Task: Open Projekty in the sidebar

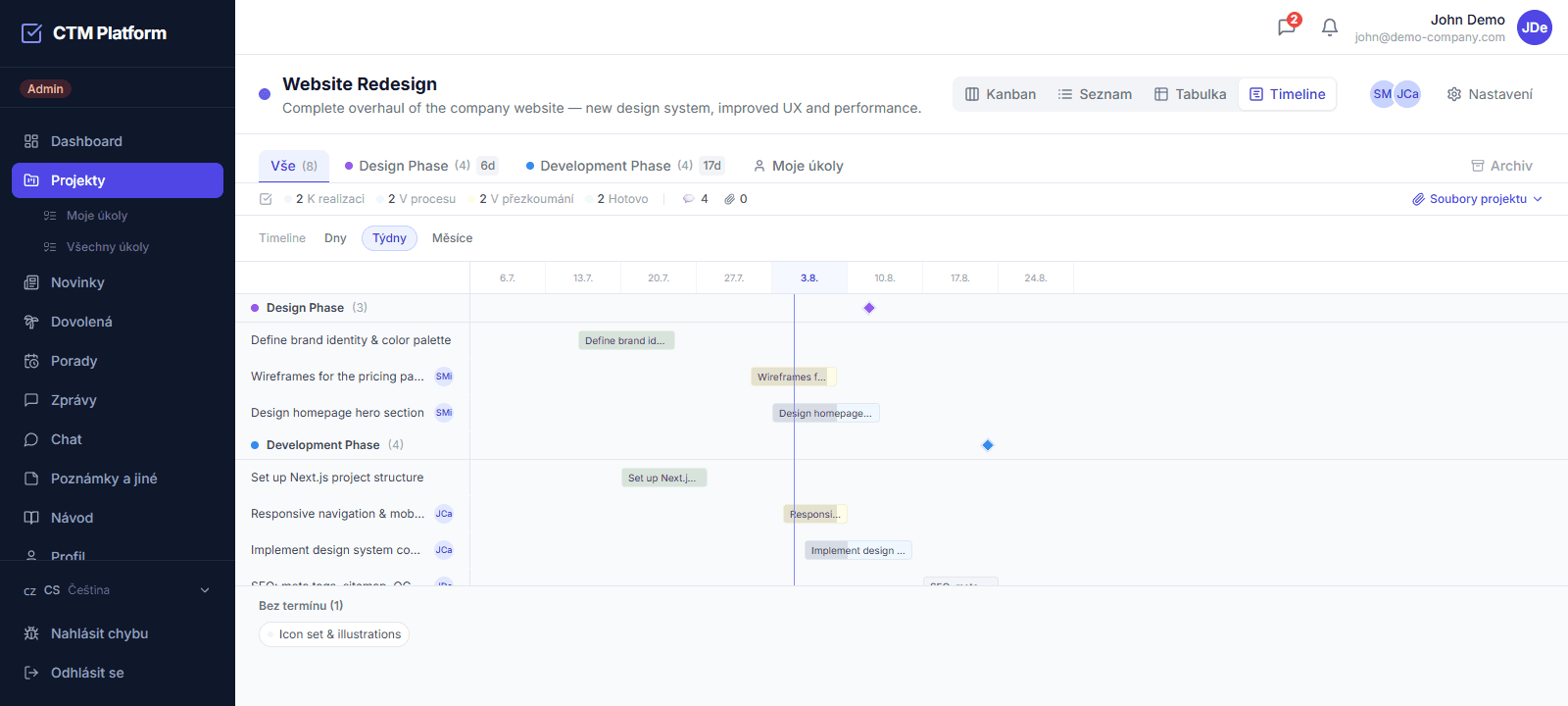Action: tap(118, 180)
